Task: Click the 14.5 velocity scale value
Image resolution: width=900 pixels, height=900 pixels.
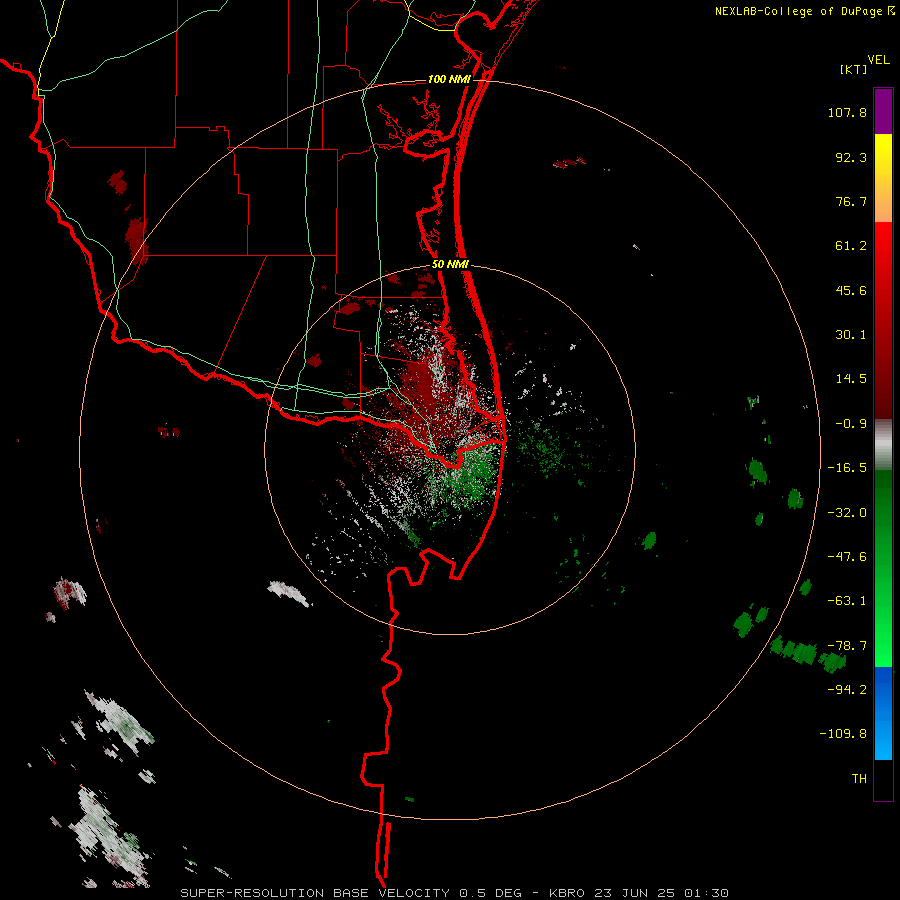Action: 851,379
